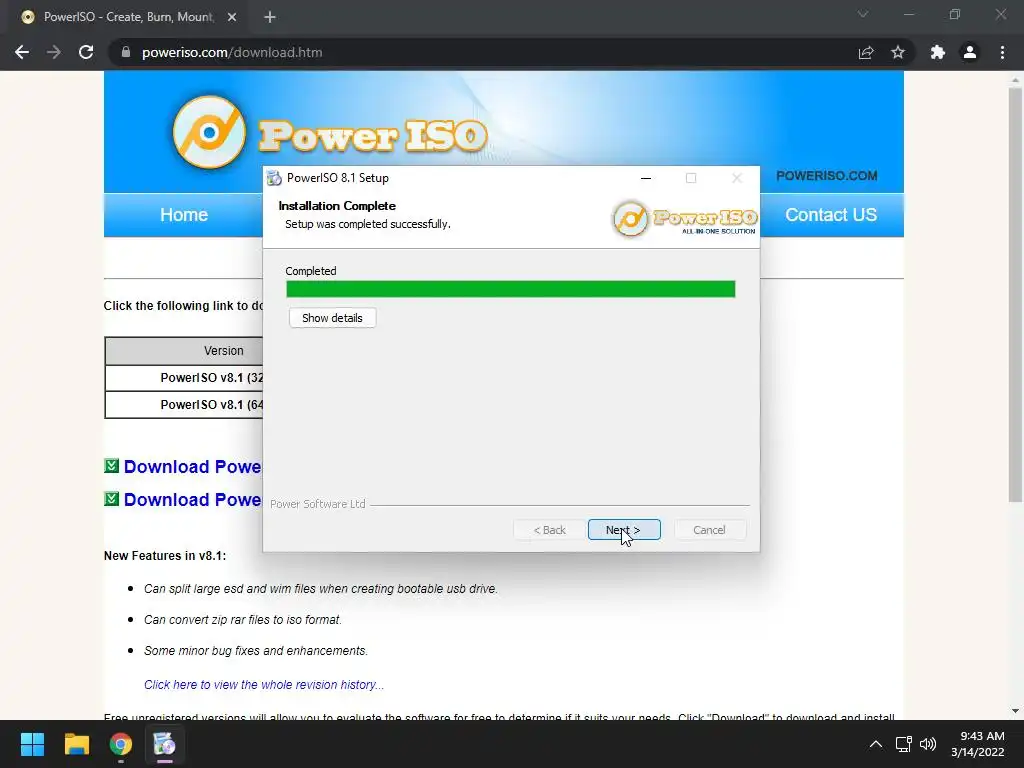
Task: Click "New Features in v8.1:" heading
Action: click(165, 556)
